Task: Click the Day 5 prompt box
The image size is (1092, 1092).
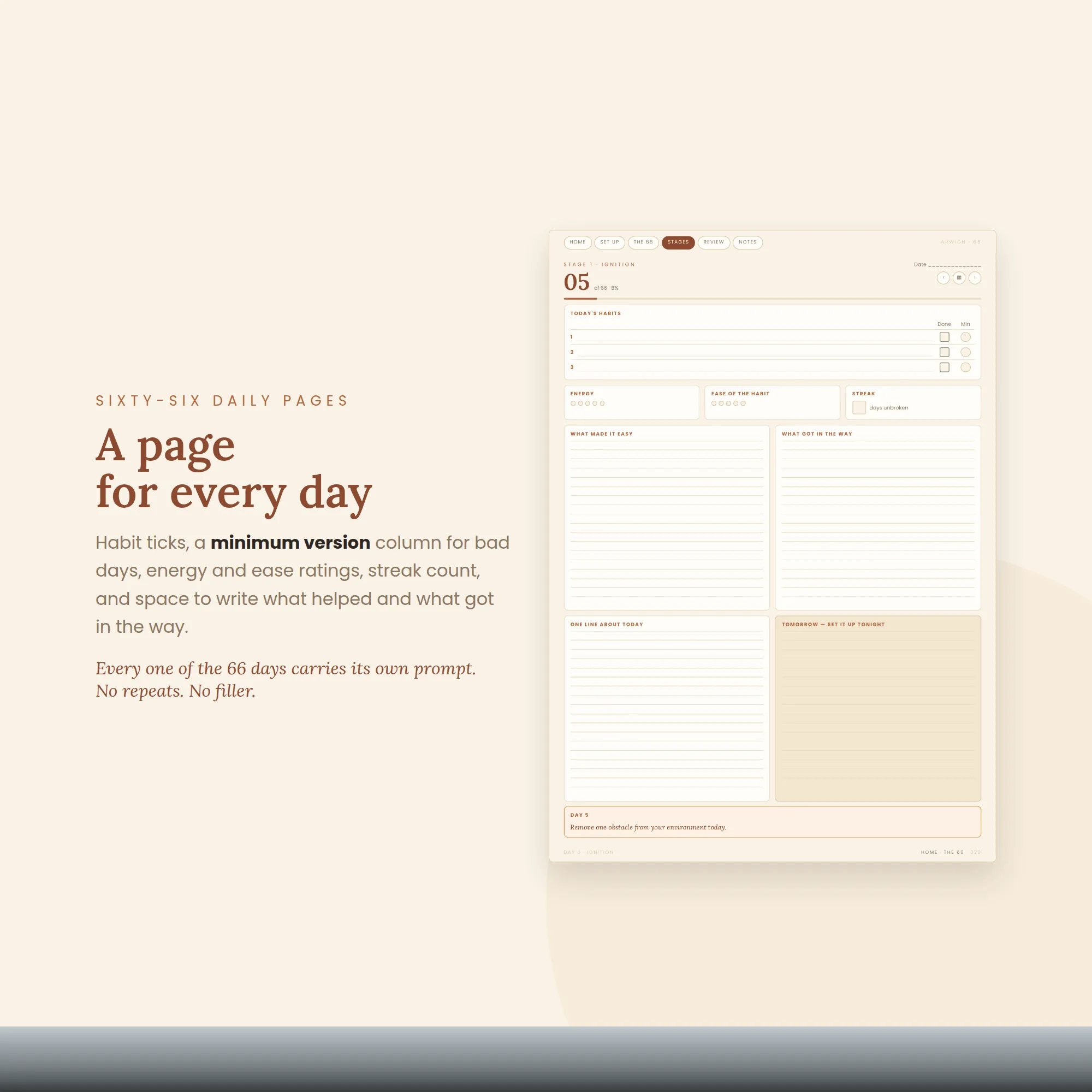Action: click(x=772, y=822)
